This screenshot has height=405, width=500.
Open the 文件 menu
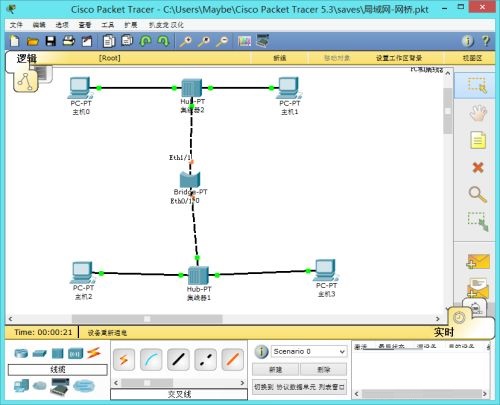pos(16,25)
